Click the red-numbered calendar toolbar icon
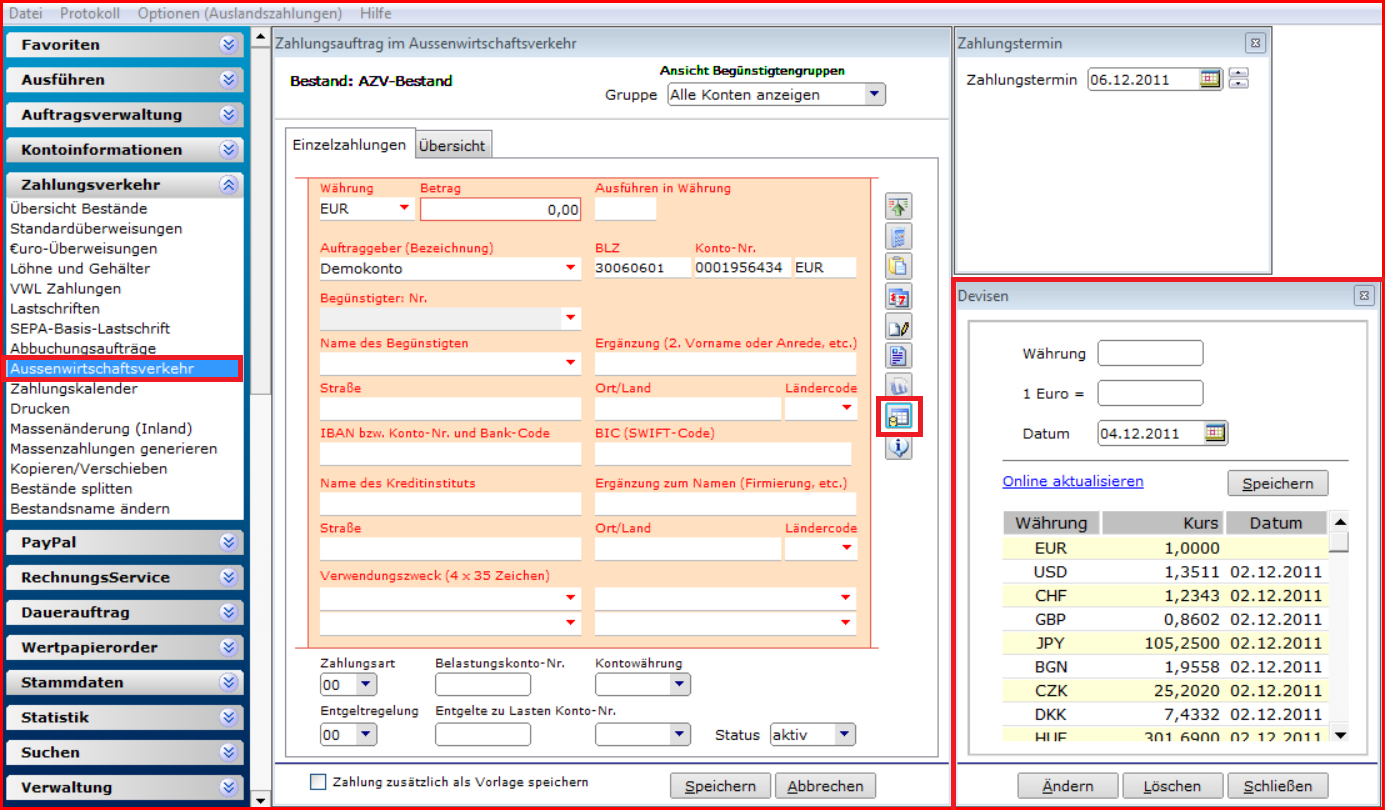This screenshot has height=810, width=1385. 898,296
